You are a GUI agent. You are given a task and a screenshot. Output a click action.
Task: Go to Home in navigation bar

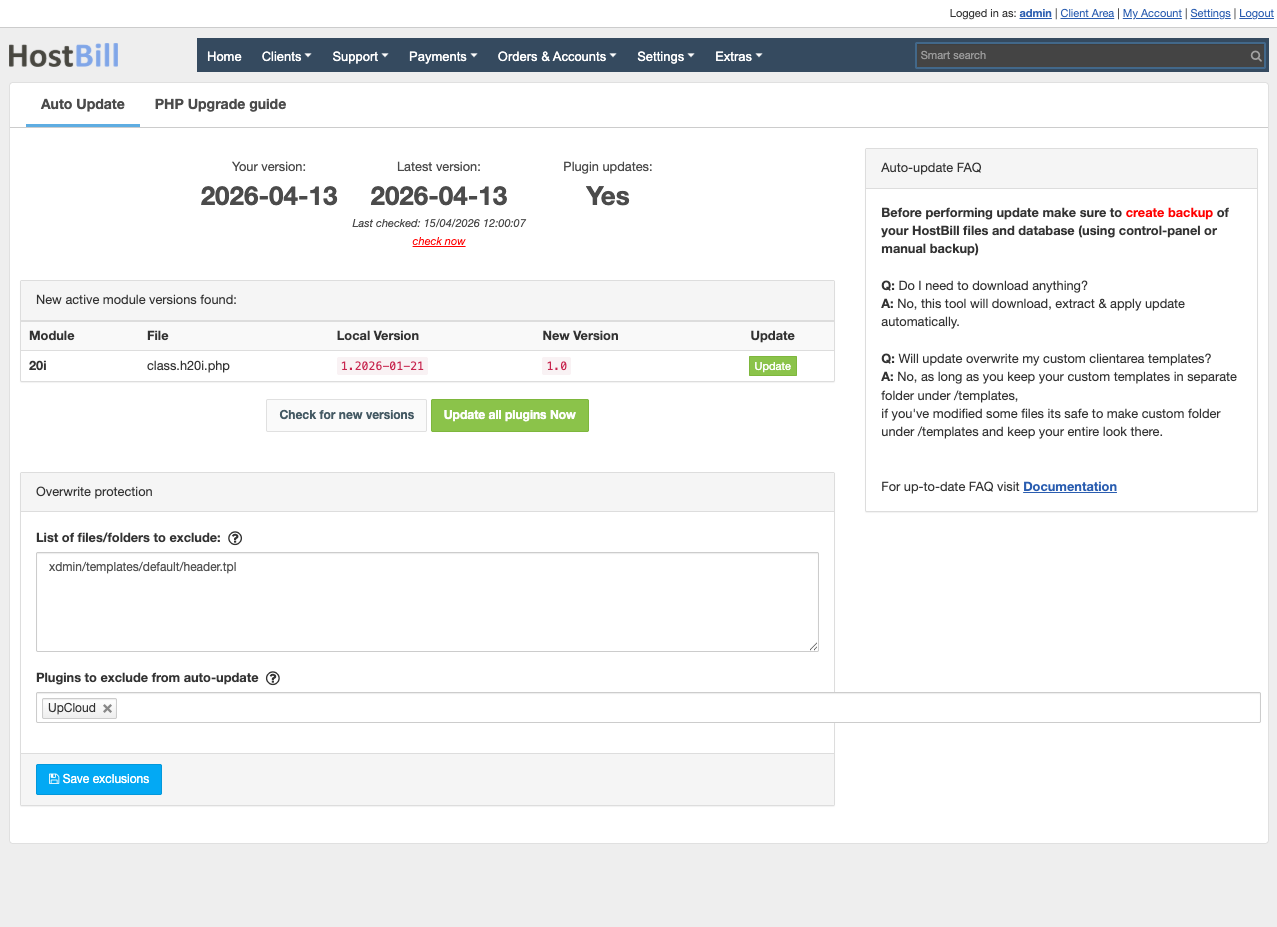pos(224,56)
